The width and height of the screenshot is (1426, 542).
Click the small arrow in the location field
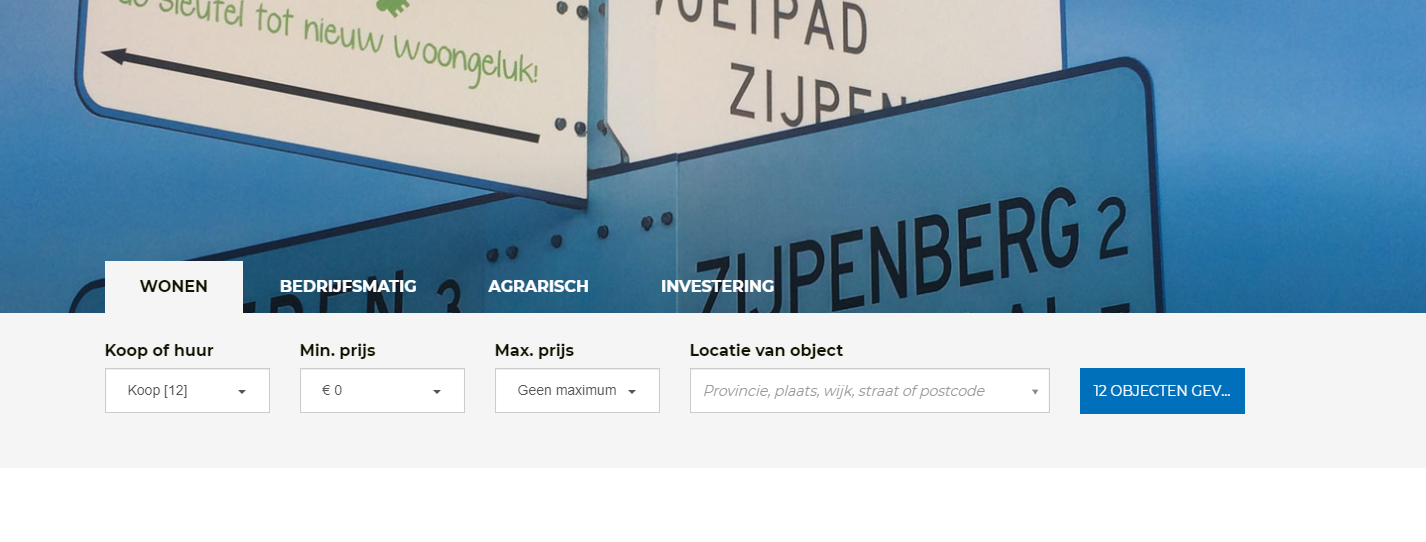pos(1035,392)
